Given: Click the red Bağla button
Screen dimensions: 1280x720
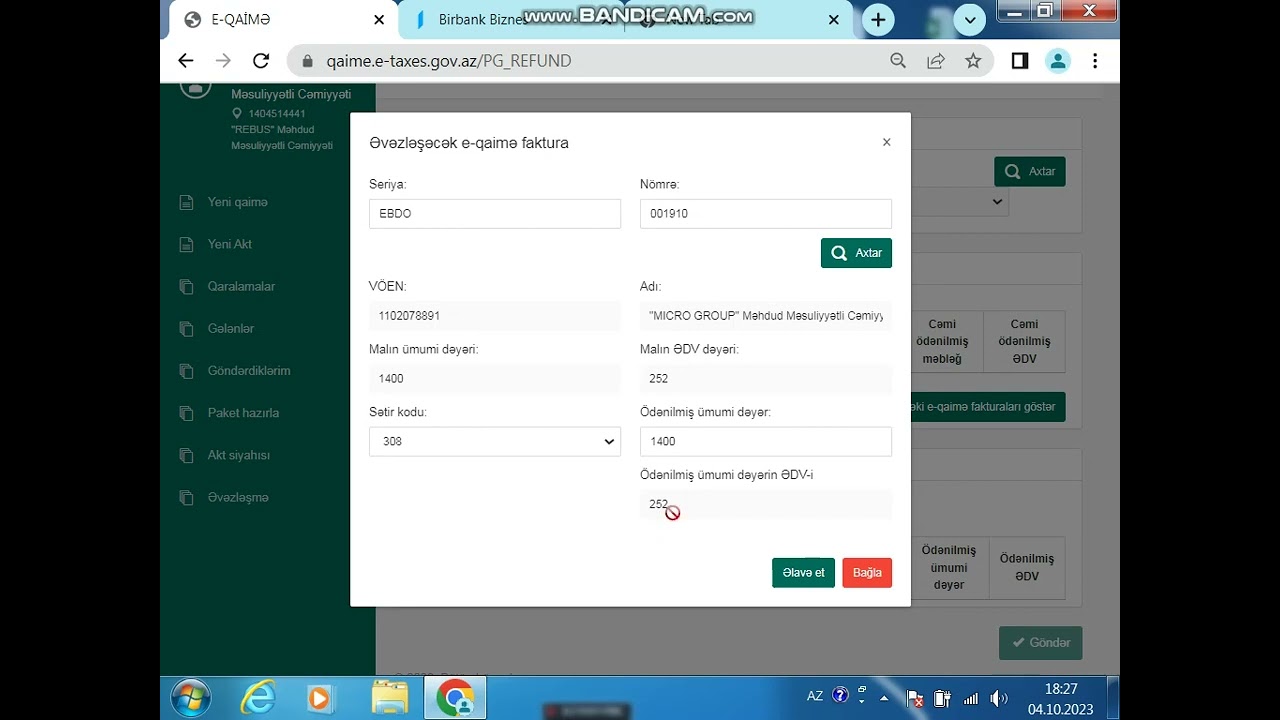Looking at the screenshot, I should pos(867,573).
